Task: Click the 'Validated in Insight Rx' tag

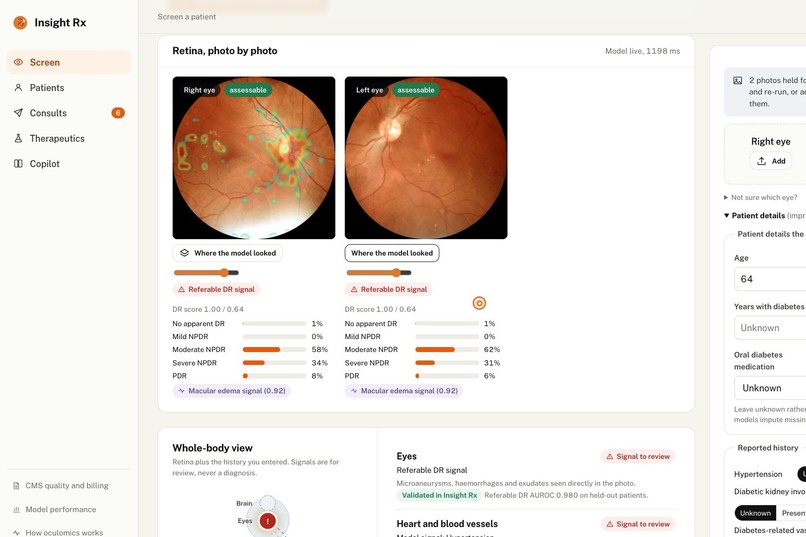Action: [439, 495]
